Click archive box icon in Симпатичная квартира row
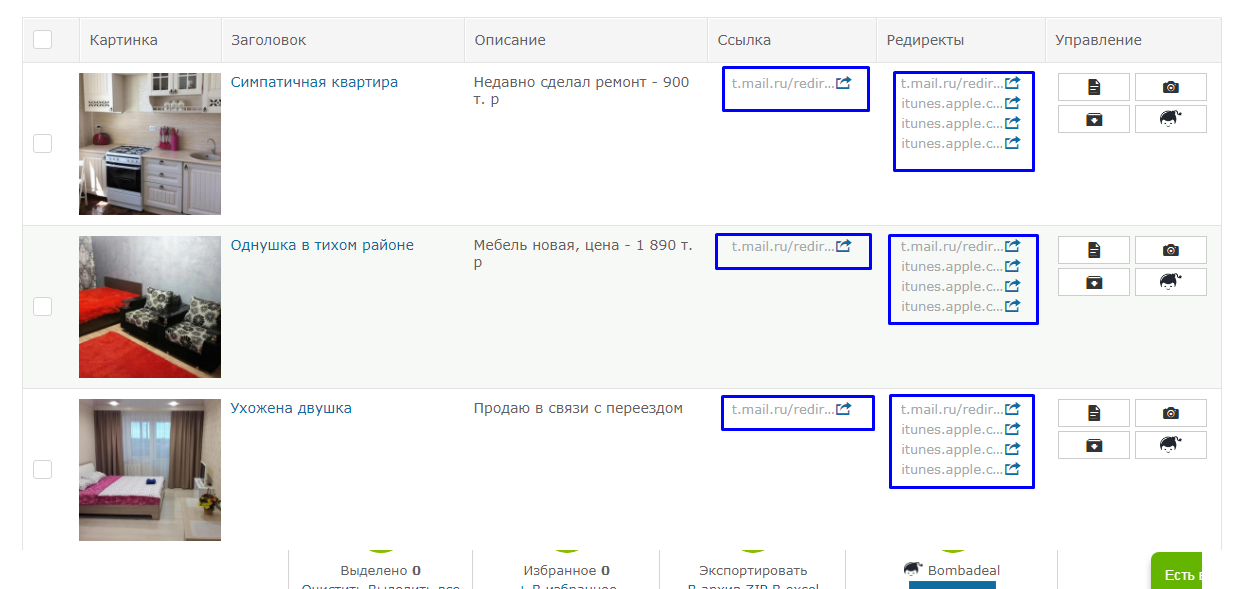 pos(1094,119)
